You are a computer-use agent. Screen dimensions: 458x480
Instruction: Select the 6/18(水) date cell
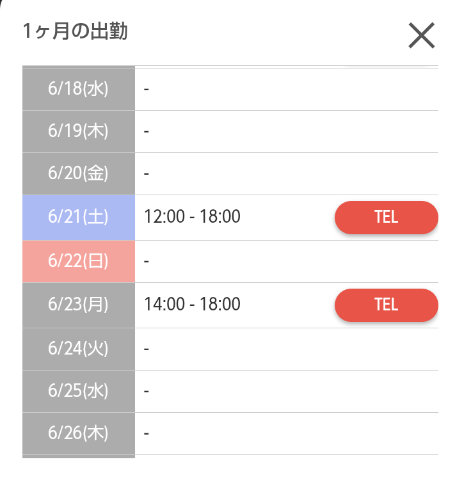(x=79, y=89)
